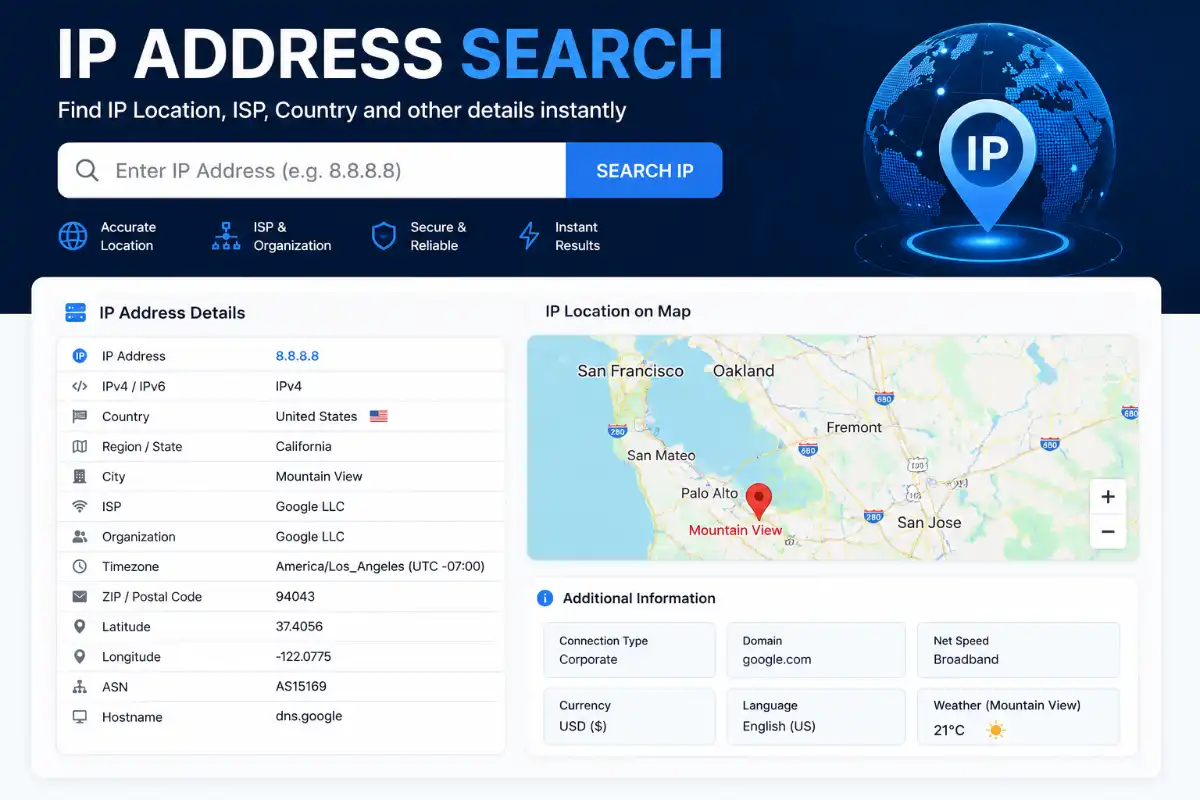Viewport: 1200px width, 800px height.
Task: Click the blue 8.8.8.8 IP address link
Action: click(297, 356)
